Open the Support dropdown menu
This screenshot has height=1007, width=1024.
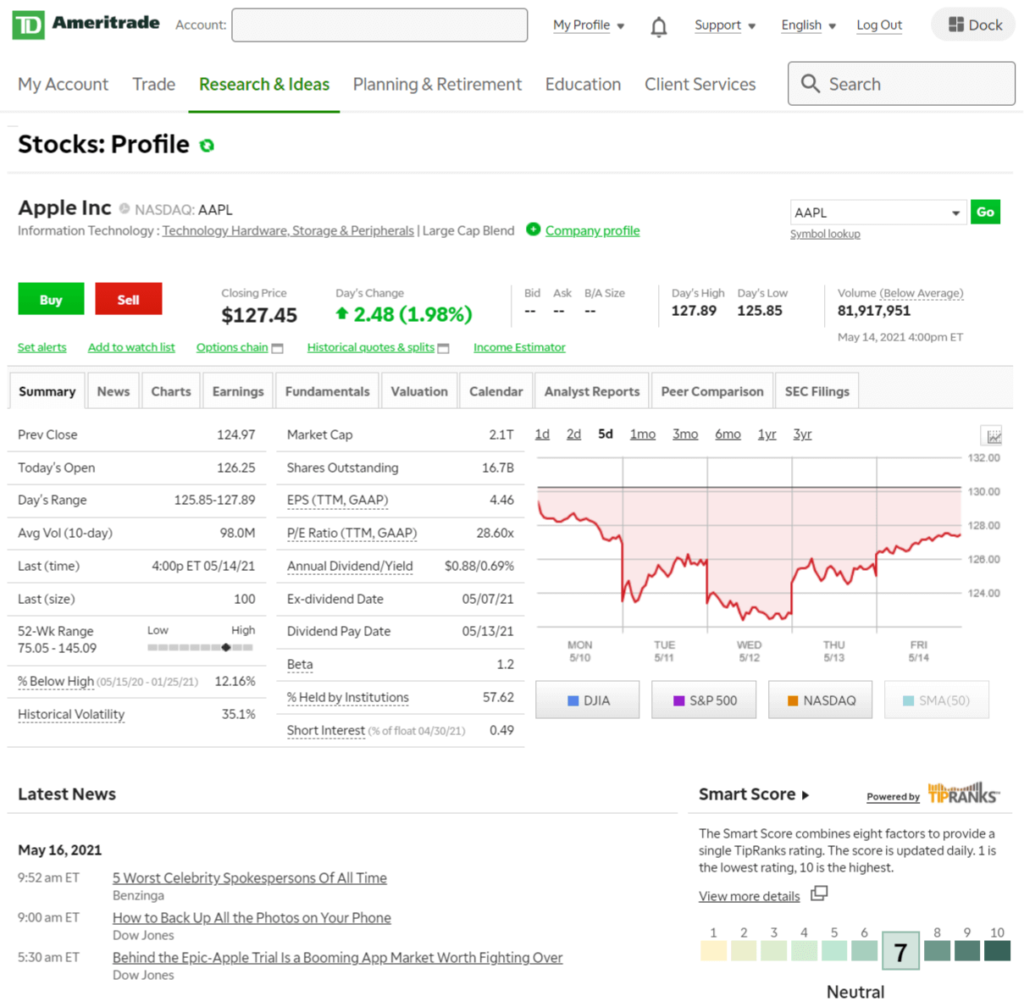[x=725, y=25]
